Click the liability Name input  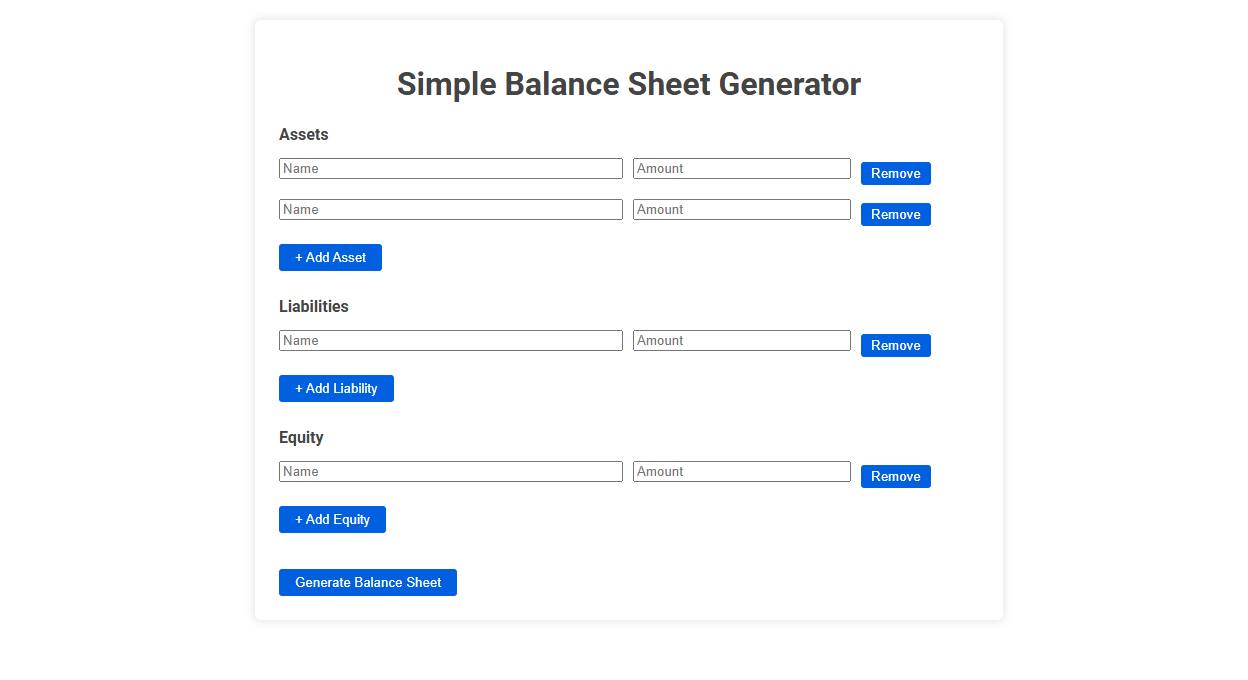pyautogui.click(x=450, y=340)
